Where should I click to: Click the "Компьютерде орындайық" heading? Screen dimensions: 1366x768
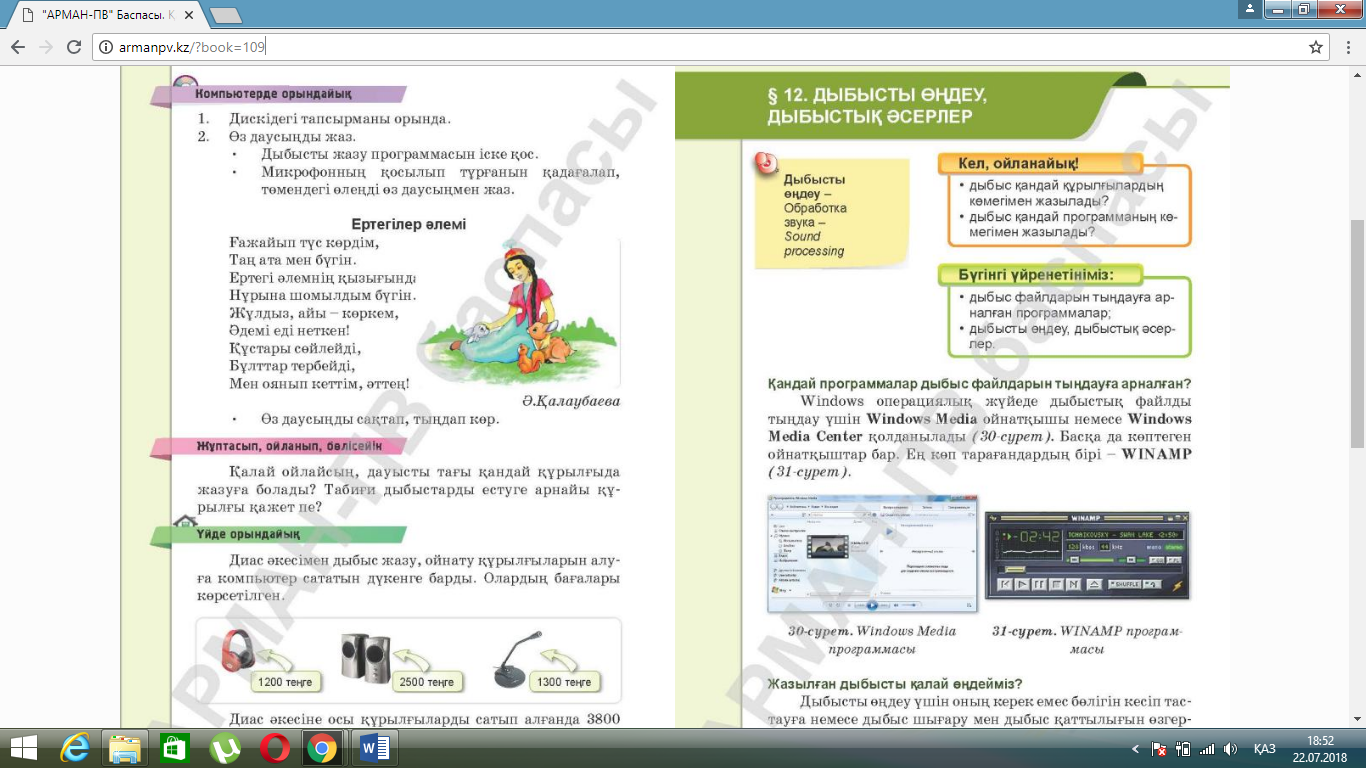point(273,94)
